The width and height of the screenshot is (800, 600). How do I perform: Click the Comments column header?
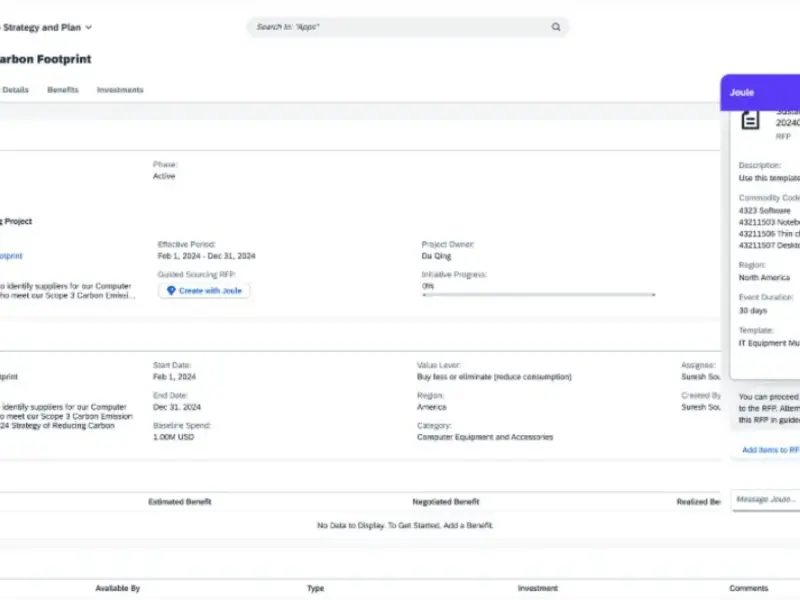tap(748, 588)
